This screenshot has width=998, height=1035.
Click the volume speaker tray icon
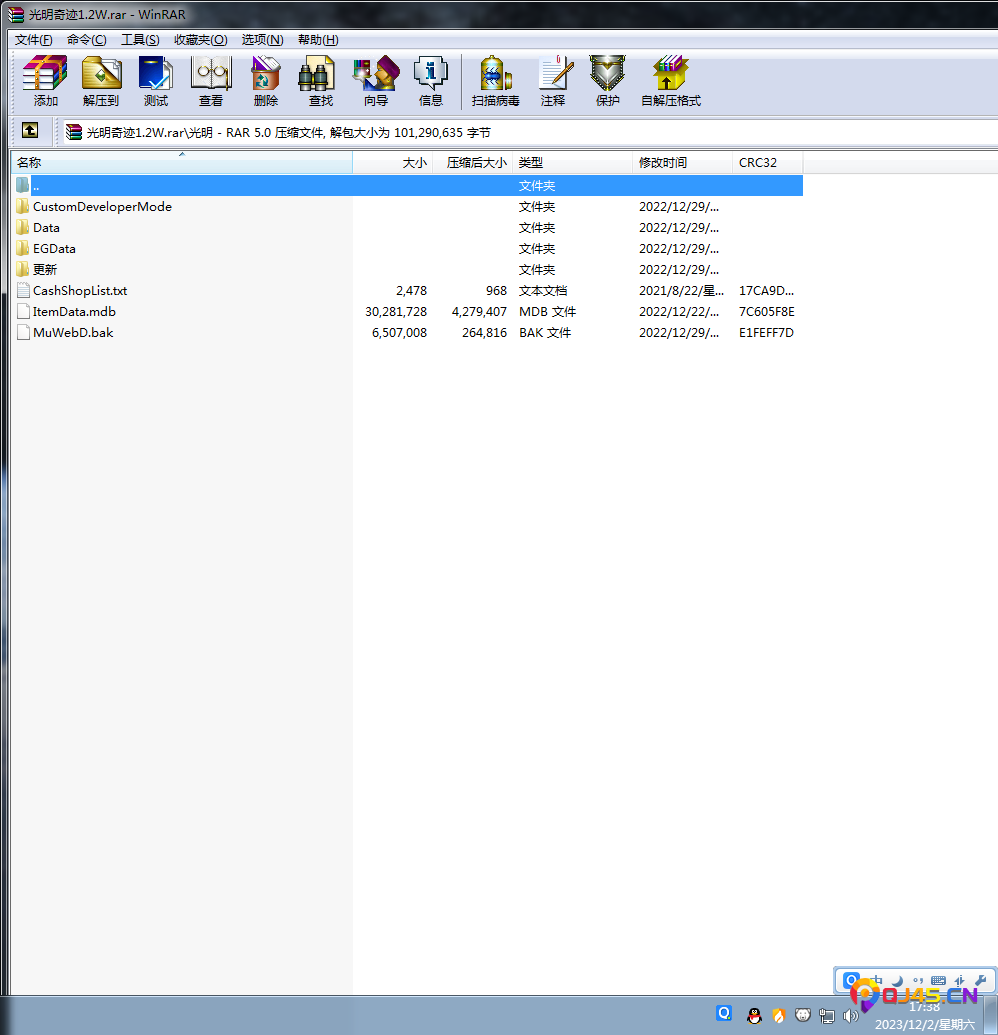coord(850,1016)
